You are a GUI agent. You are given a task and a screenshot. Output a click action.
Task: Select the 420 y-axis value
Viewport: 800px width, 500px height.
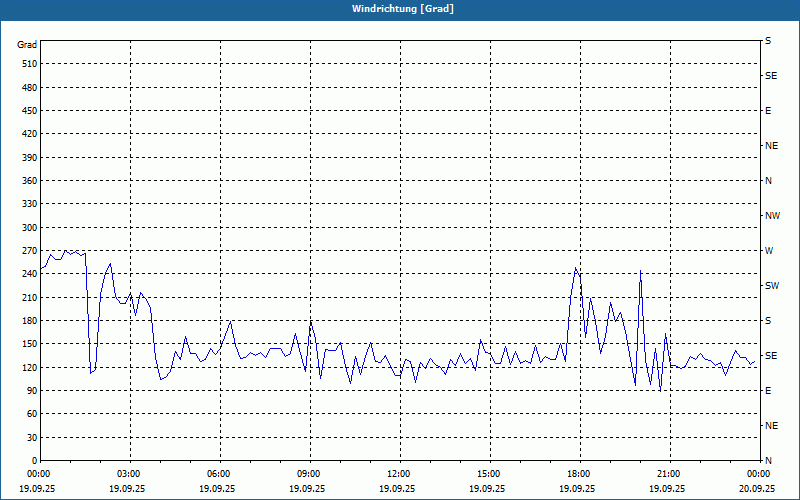[30, 134]
